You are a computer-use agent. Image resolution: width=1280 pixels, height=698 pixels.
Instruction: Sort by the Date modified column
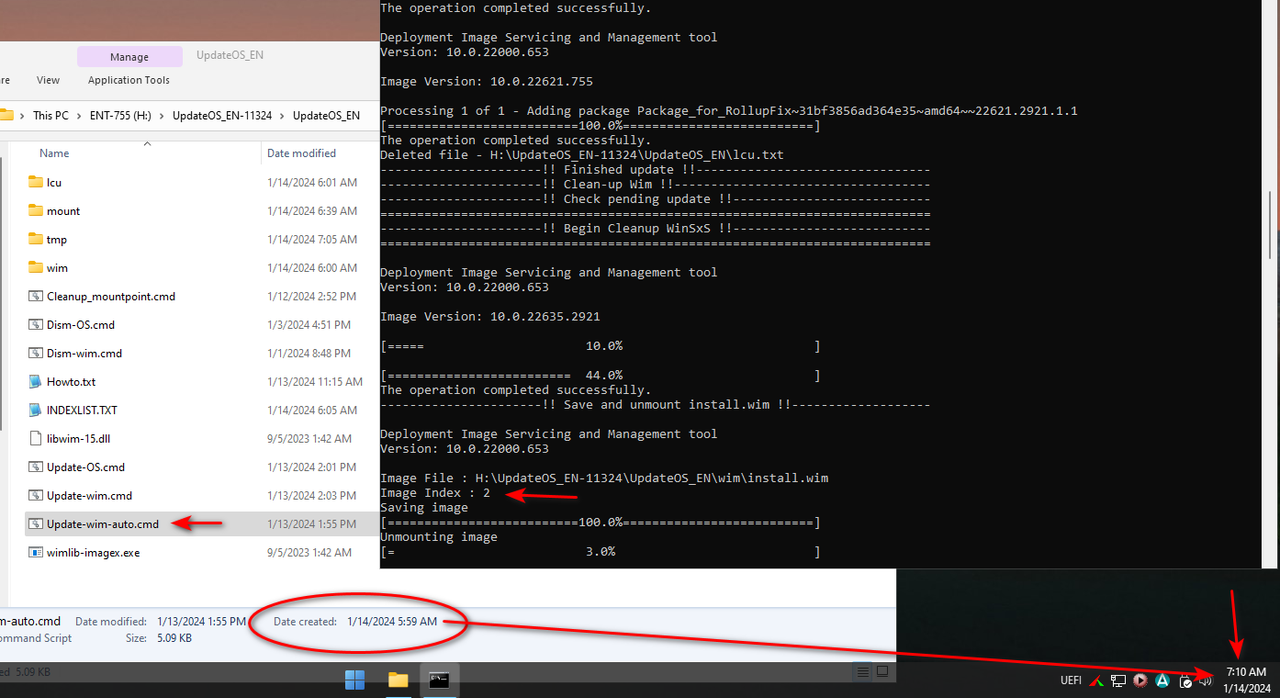point(301,153)
